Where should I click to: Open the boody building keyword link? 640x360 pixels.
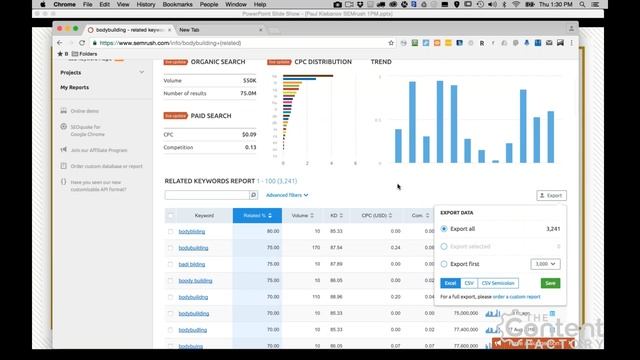coord(196,280)
